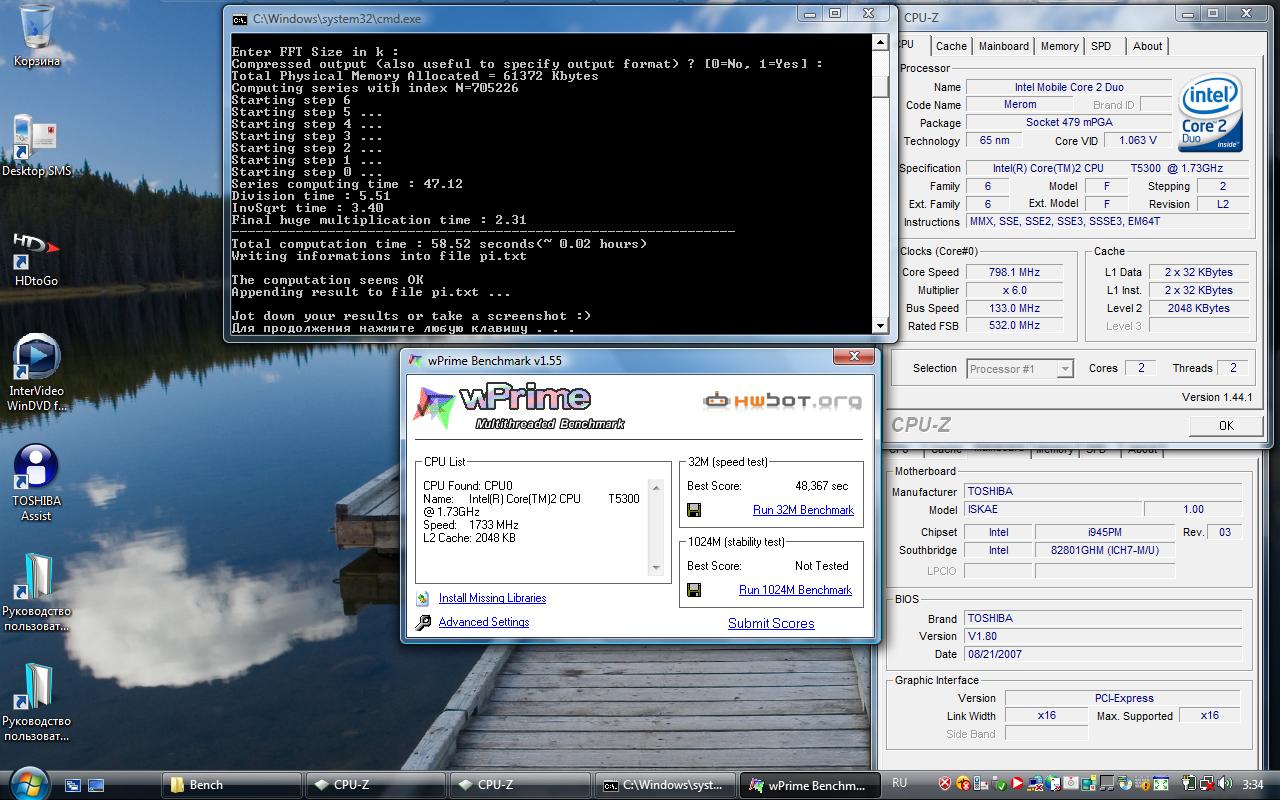The width and height of the screenshot is (1280, 800).
Task: Click the Intel Core 2 Duo logo
Action: tap(1211, 112)
